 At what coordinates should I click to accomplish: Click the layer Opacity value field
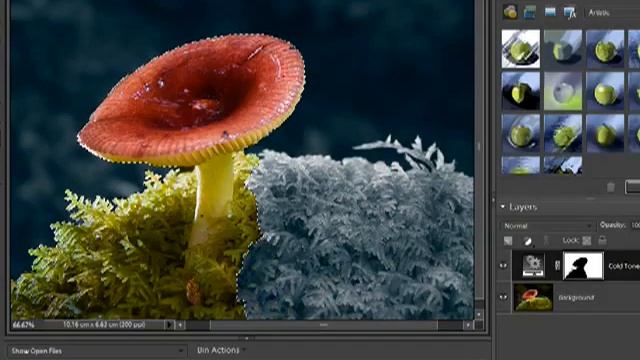[x=635, y=225]
